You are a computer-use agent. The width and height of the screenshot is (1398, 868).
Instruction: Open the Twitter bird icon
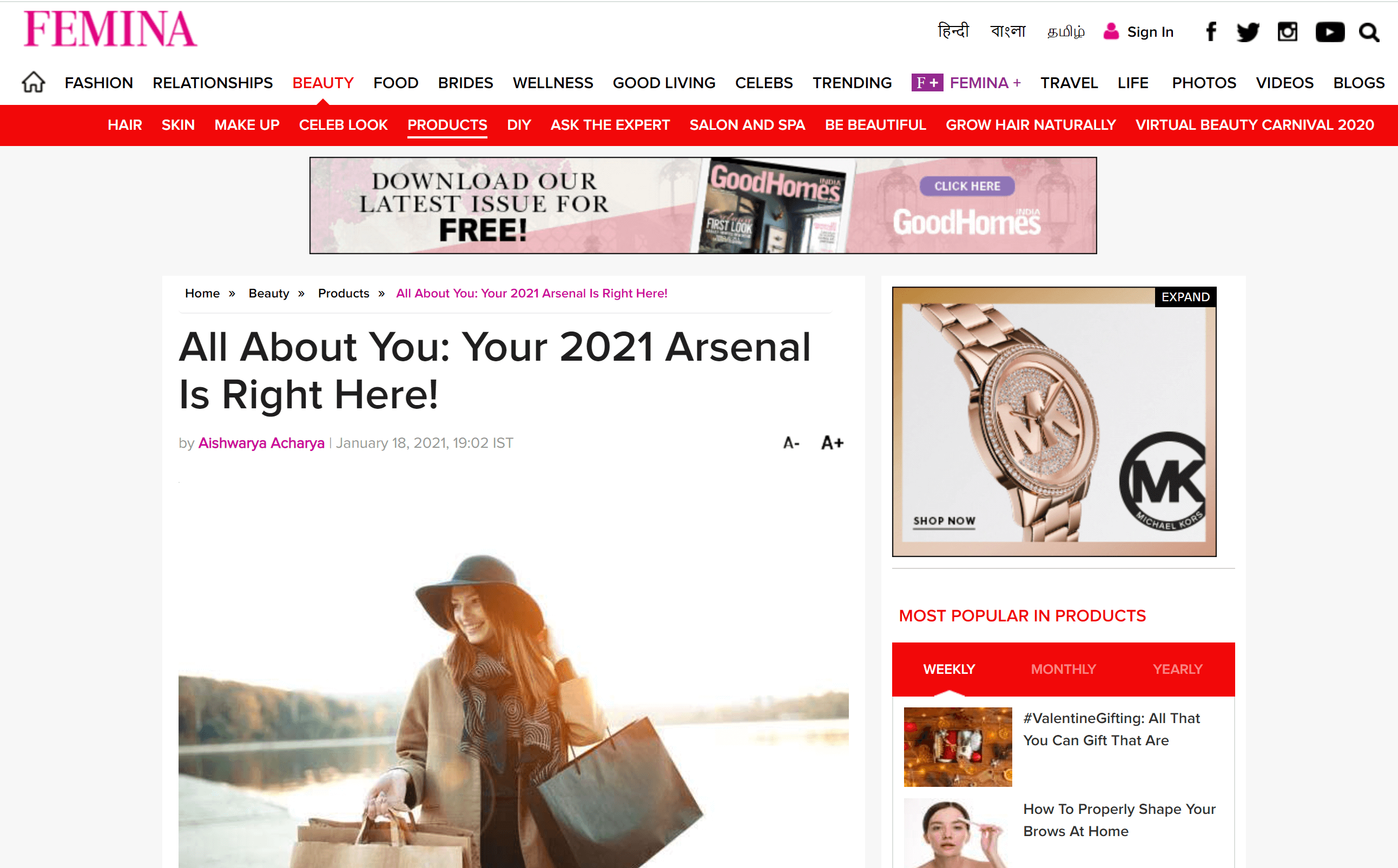point(1248,32)
